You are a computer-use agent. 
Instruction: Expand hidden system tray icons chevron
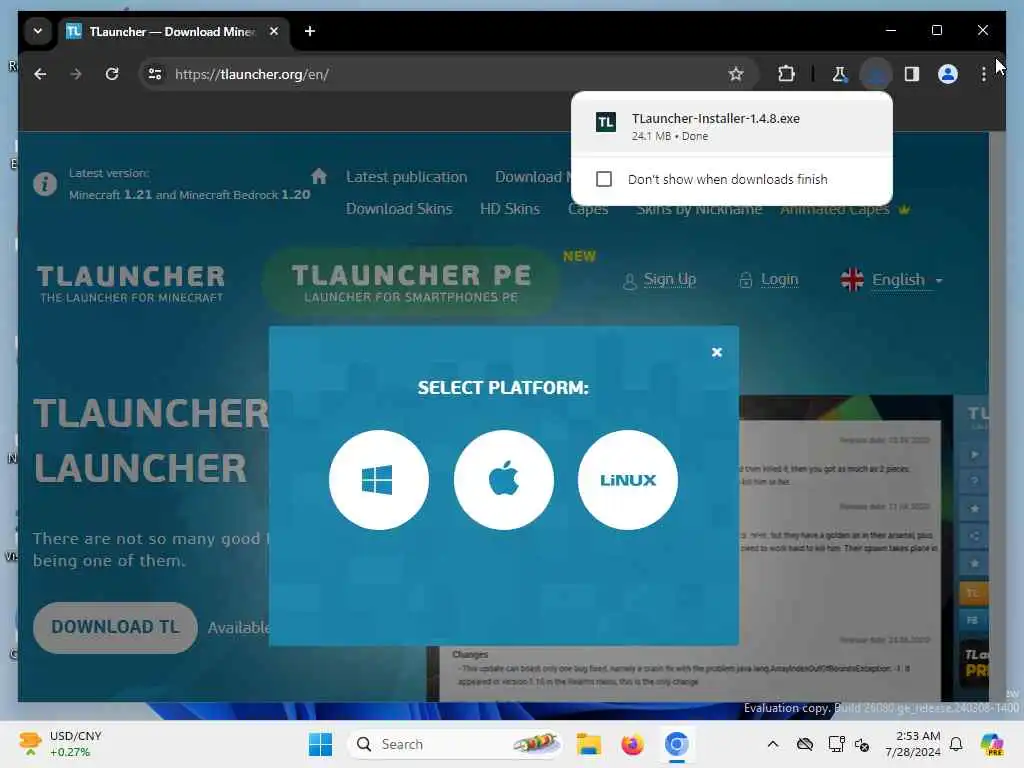[773, 744]
